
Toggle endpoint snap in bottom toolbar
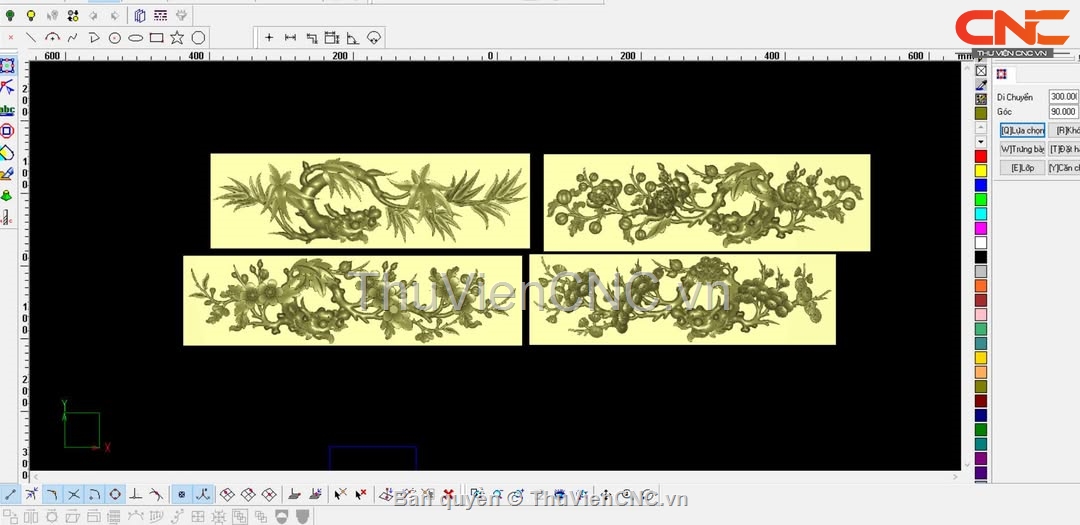(x=9, y=494)
